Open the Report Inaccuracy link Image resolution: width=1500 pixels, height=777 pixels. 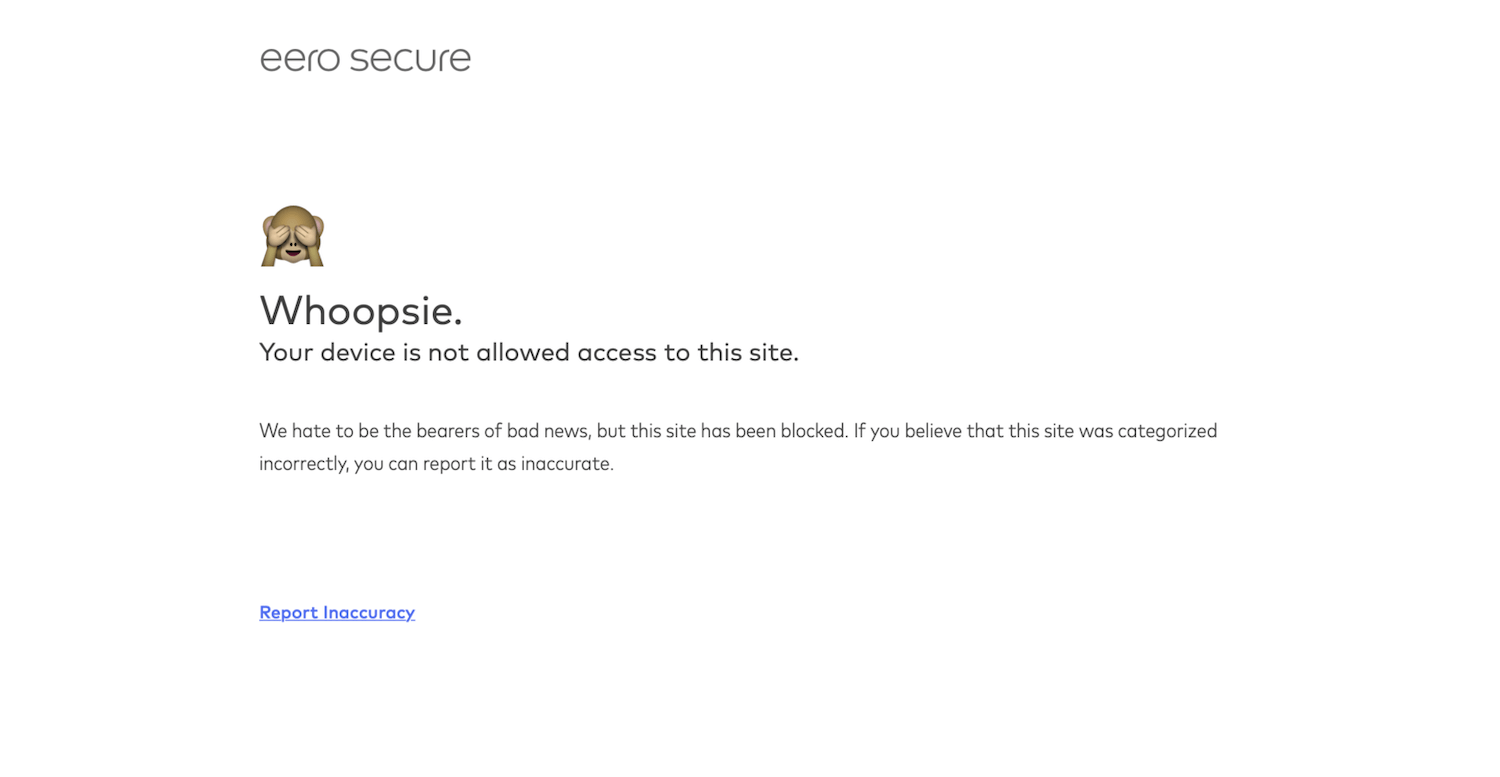pyautogui.click(x=337, y=612)
